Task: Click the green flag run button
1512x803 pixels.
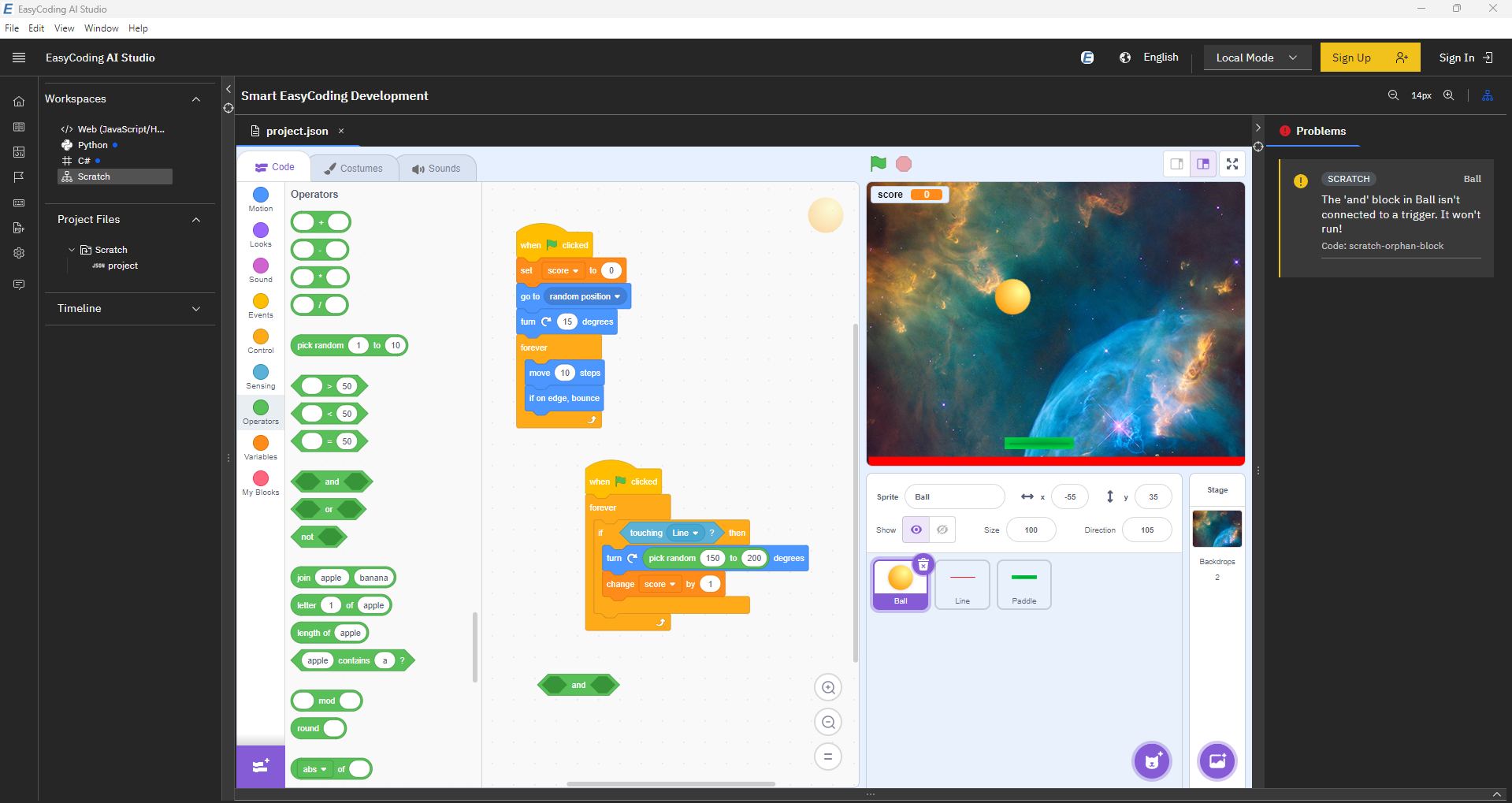Action: pyautogui.click(x=878, y=164)
